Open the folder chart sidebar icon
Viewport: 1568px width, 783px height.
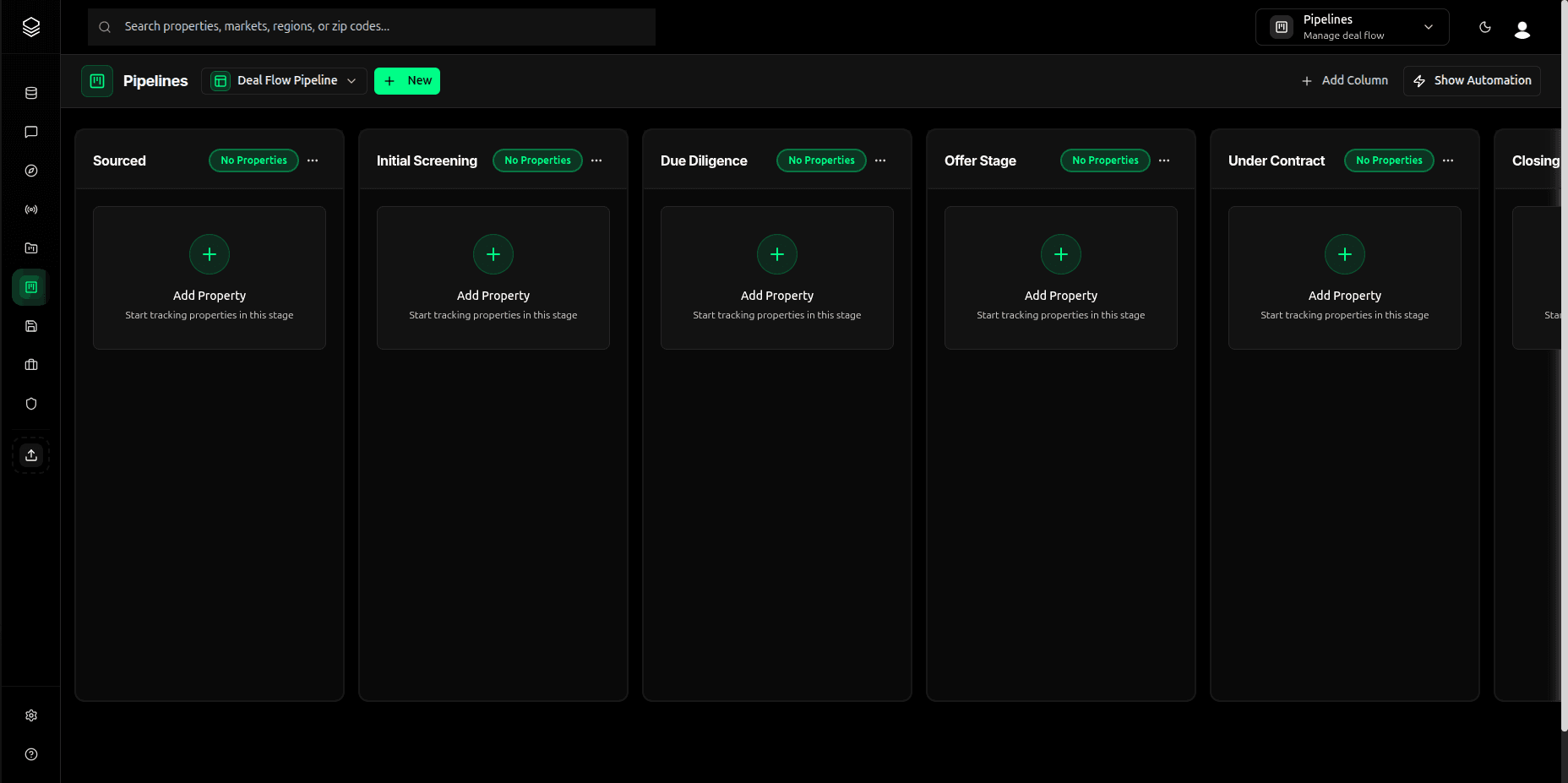point(31,248)
